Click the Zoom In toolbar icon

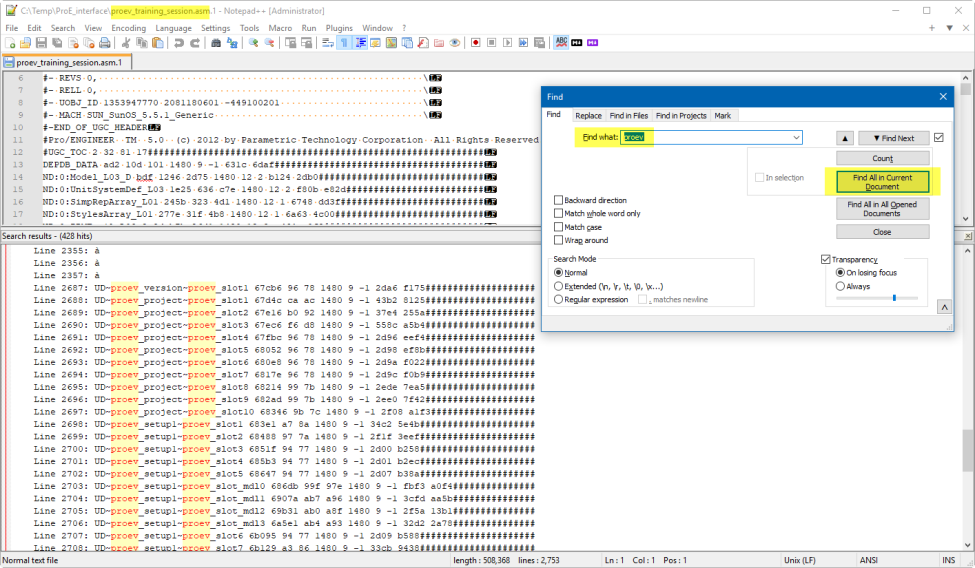click(x=253, y=43)
